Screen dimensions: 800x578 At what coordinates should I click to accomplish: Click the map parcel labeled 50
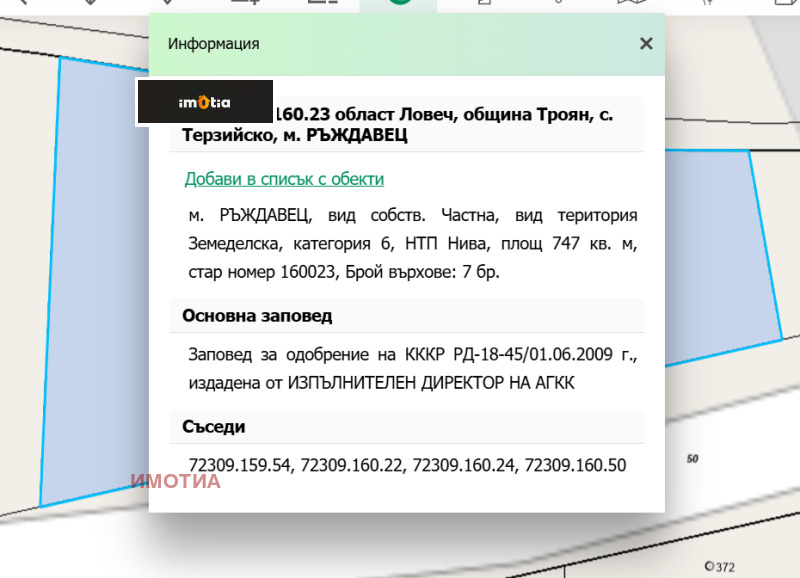[692, 459]
